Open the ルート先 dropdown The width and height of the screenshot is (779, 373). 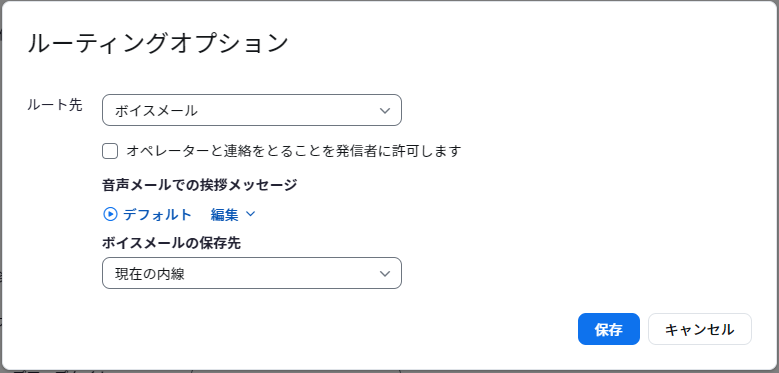coord(252,110)
